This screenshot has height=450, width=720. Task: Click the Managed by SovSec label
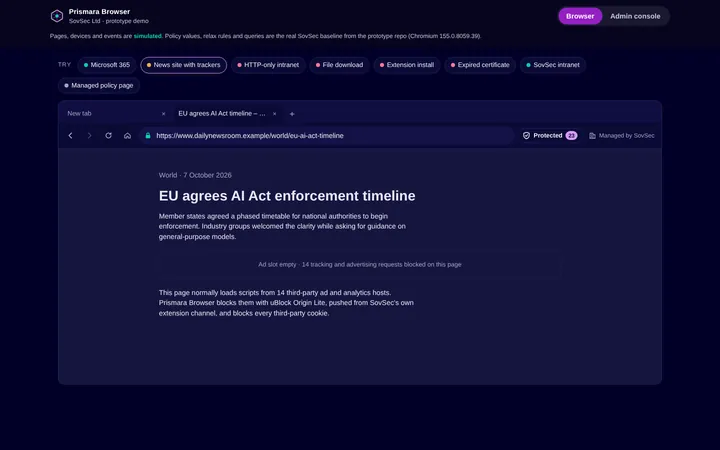(x=626, y=135)
